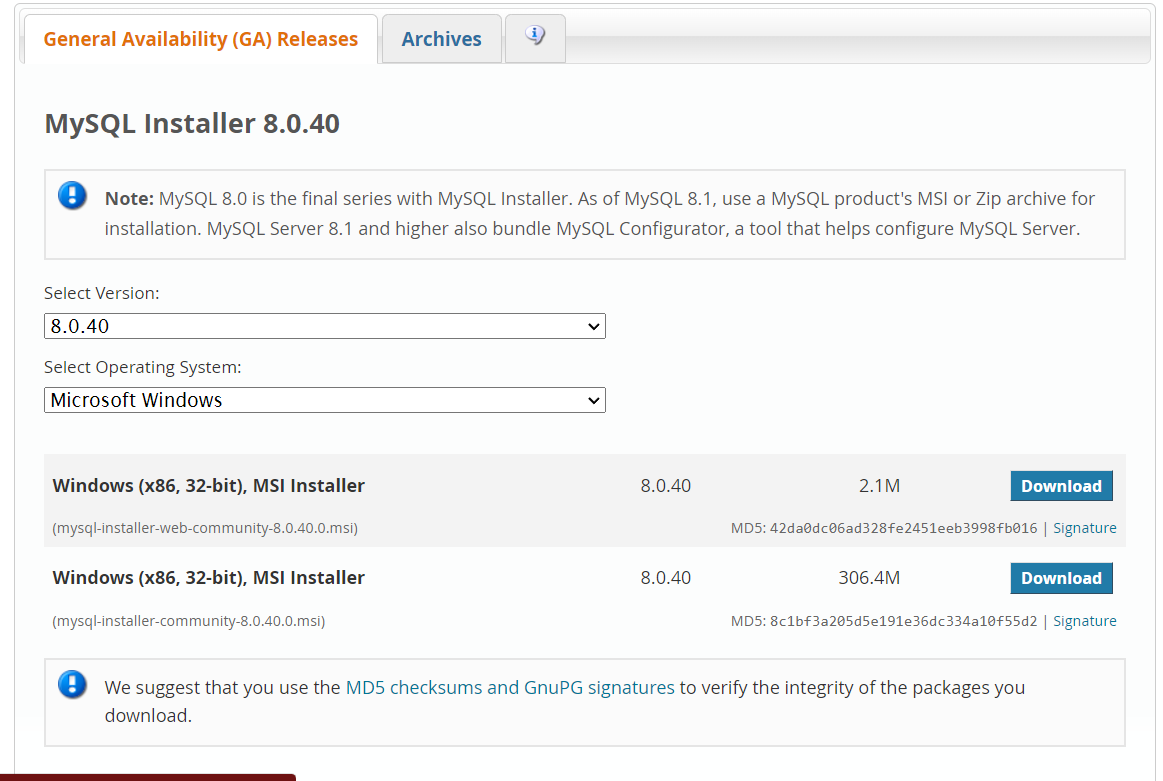Click the dark red footer bar
Viewport: 1163px width, 781px height.
pyautogui.click(x=148, y=777)
